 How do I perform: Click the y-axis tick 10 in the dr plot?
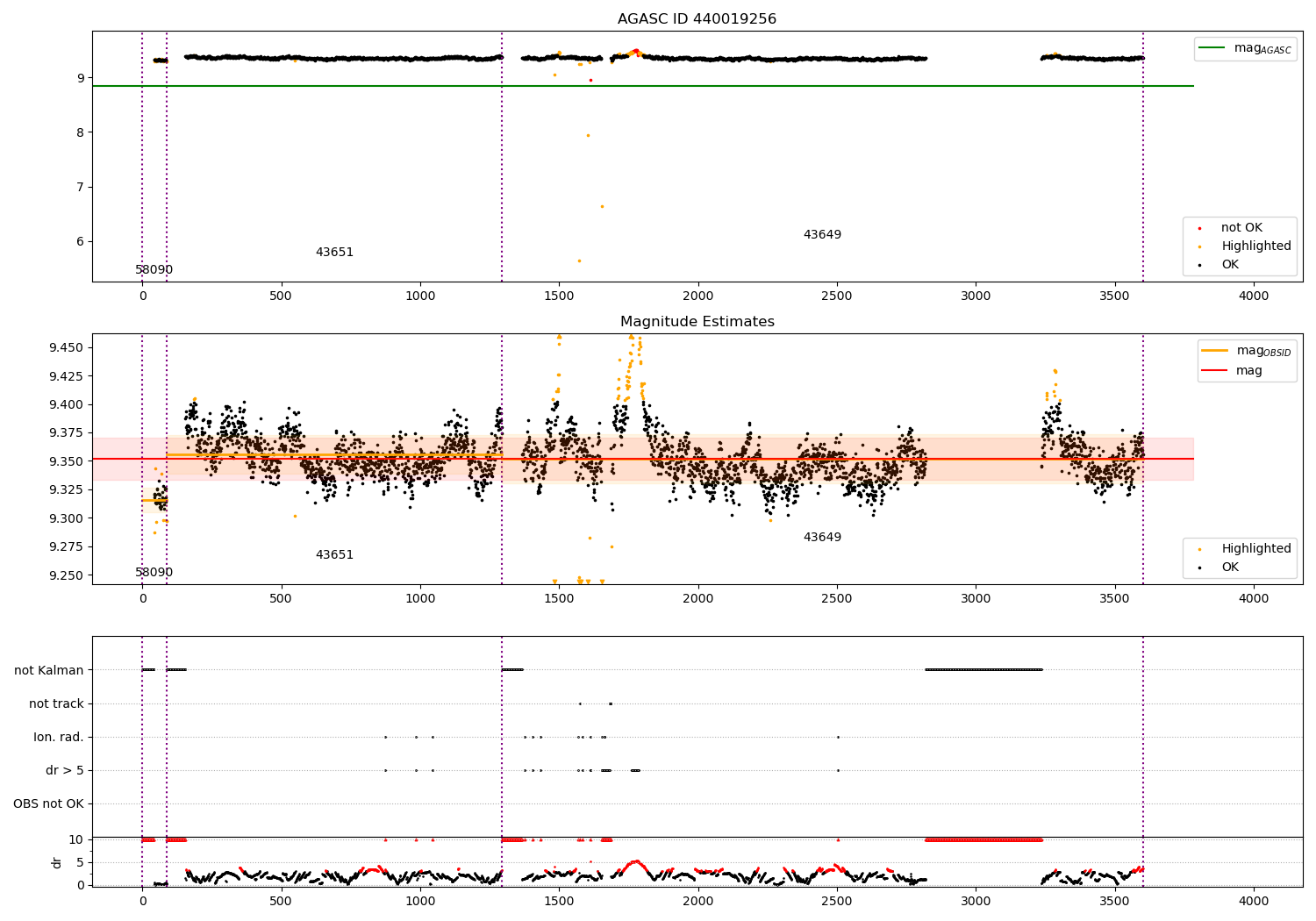point(77,840)
